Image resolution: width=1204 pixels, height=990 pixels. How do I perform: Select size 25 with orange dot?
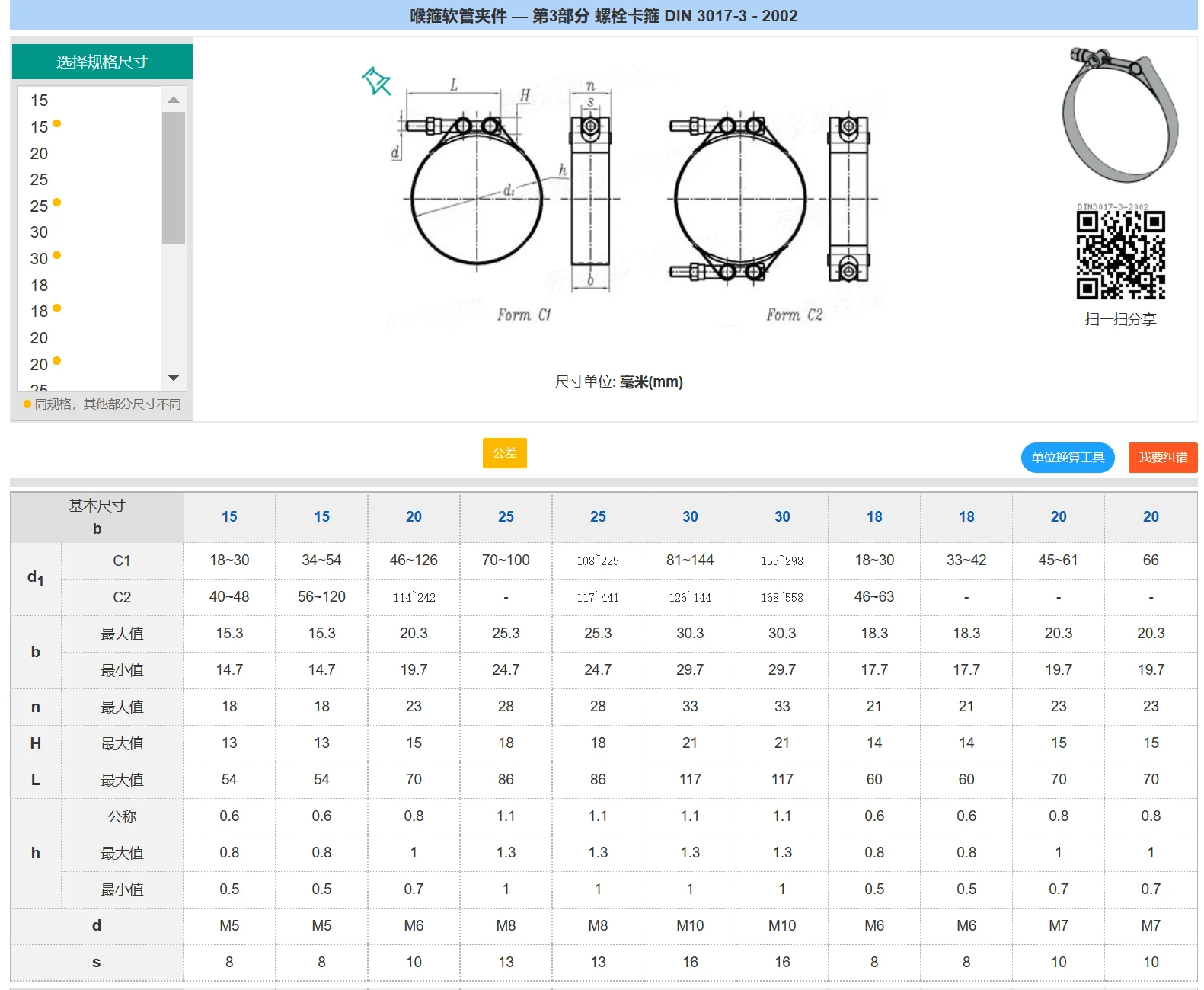40,206
